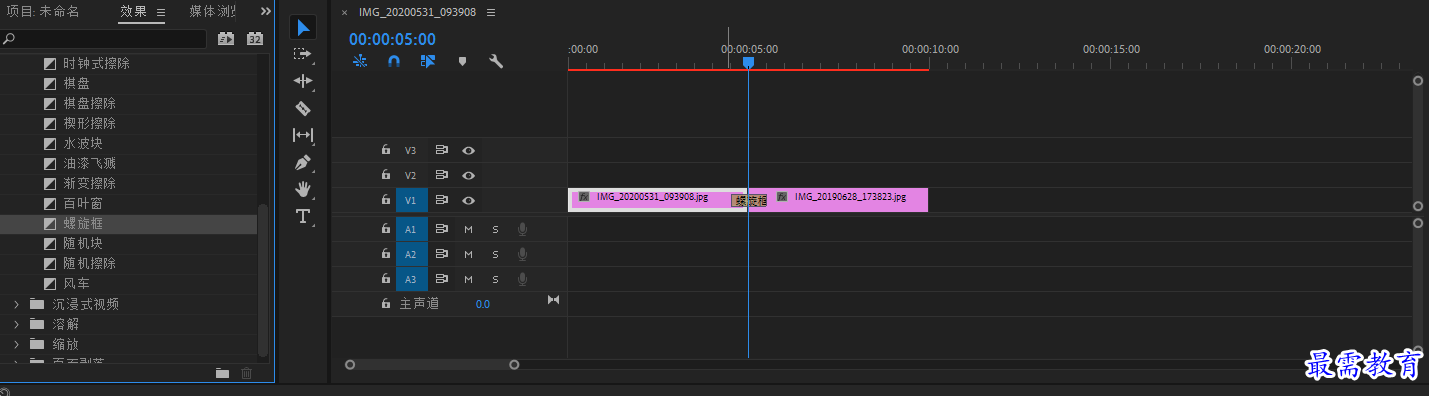Screen dimensions: 1429x396
Task: Click the blue playhead marker on ruler
Action: pos(748,62)
